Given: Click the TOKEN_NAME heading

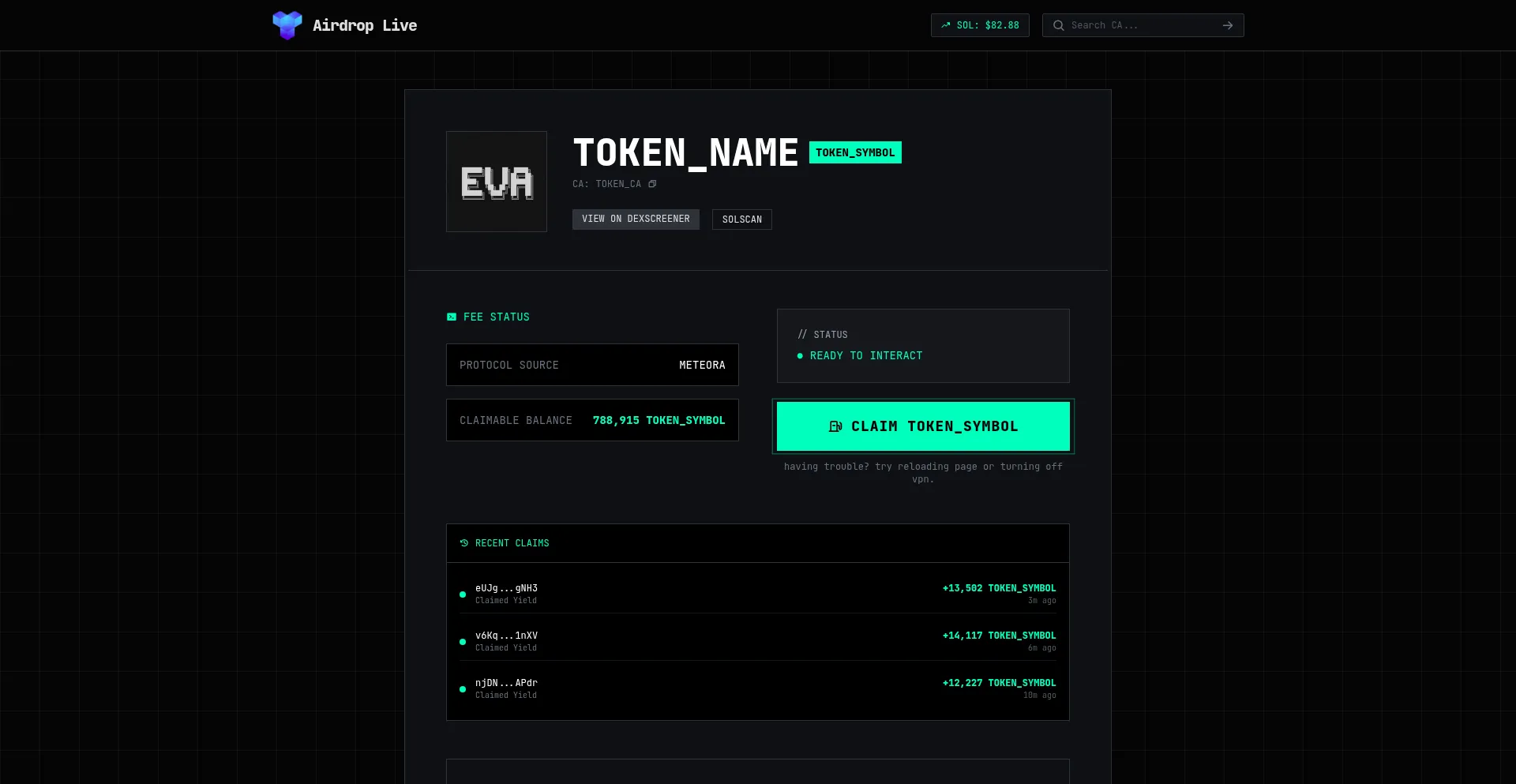Looking at the screenshot, I should pos(685,152).
